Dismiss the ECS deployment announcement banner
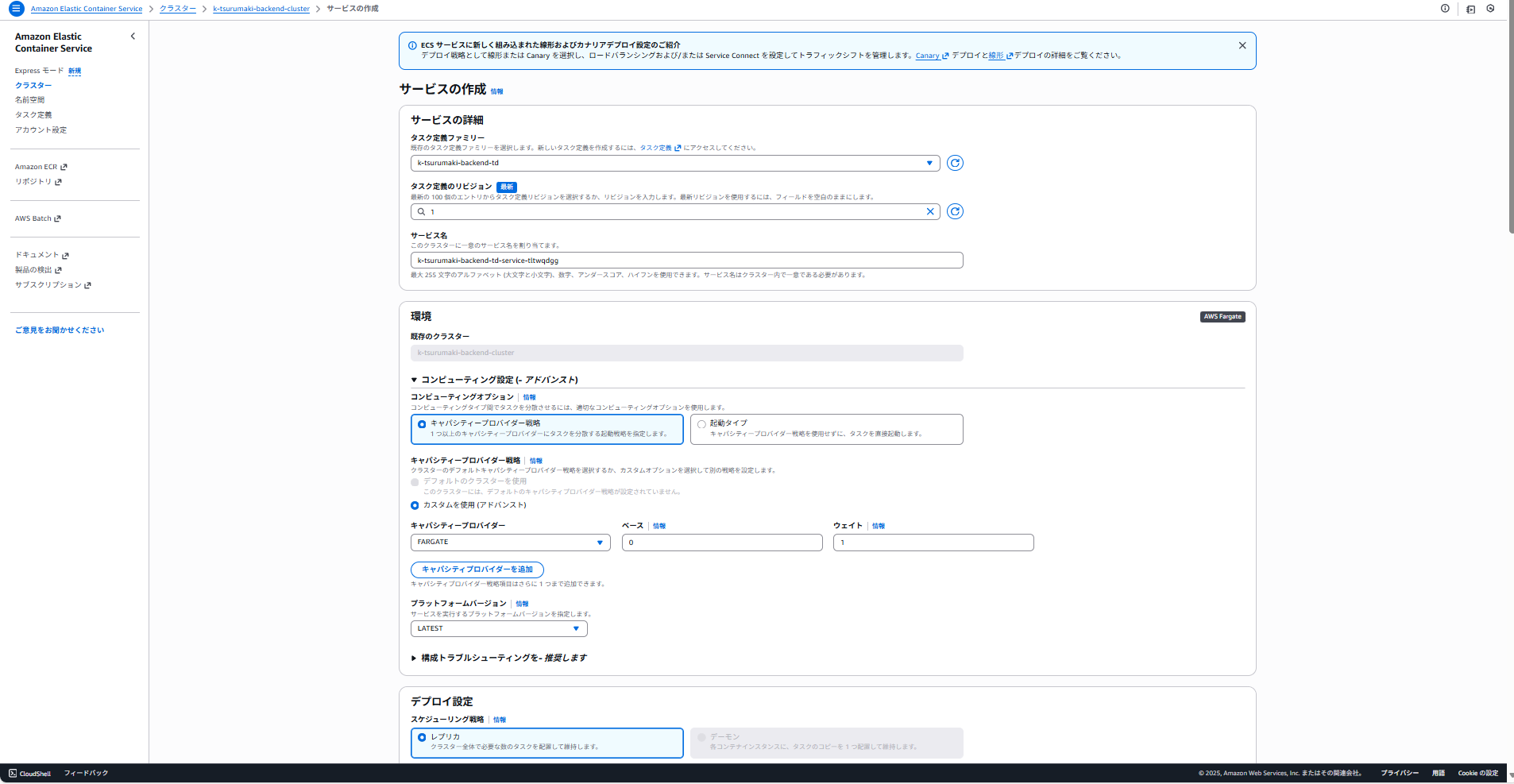 tap(1242, 45)
